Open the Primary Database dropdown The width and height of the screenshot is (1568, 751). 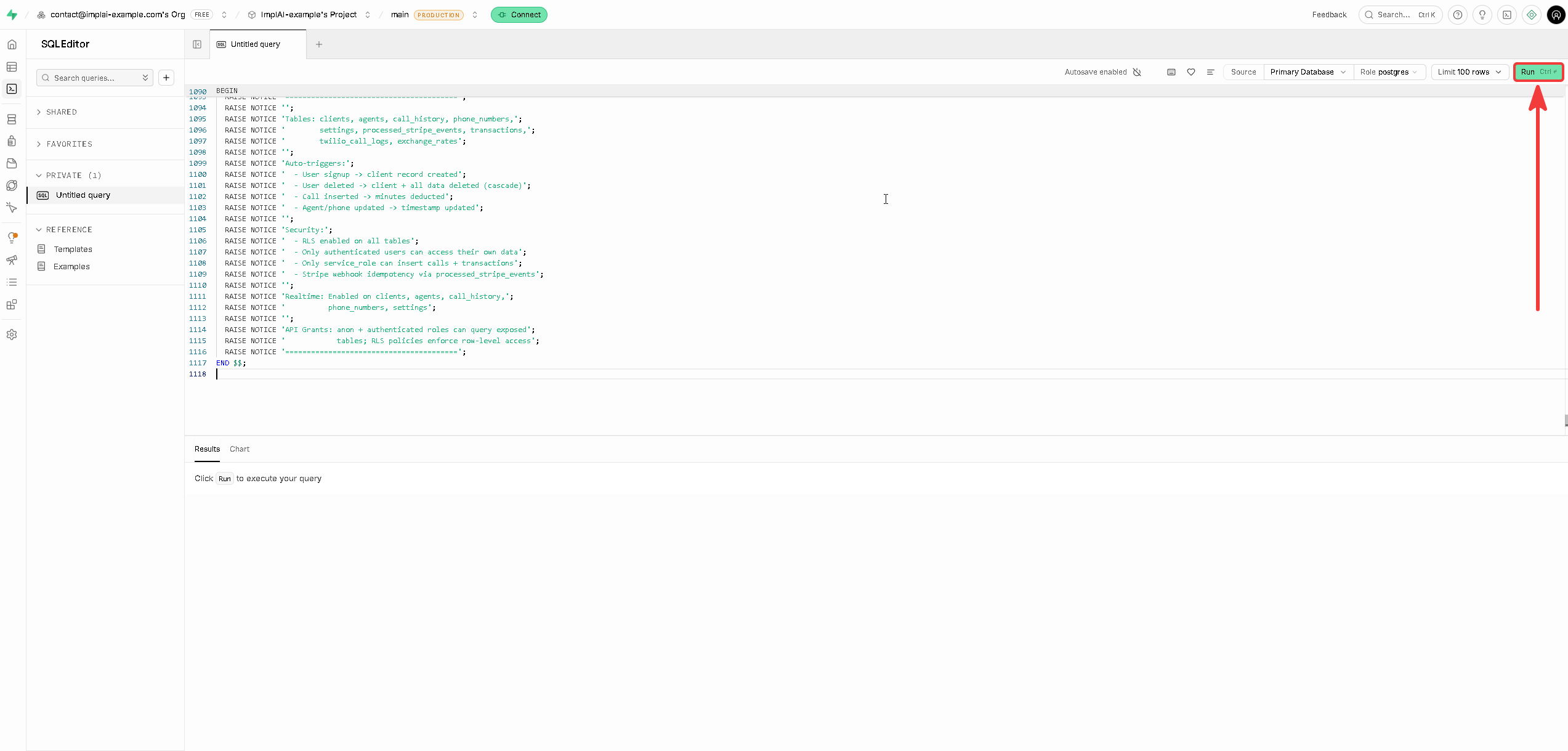pos(1308,72)
